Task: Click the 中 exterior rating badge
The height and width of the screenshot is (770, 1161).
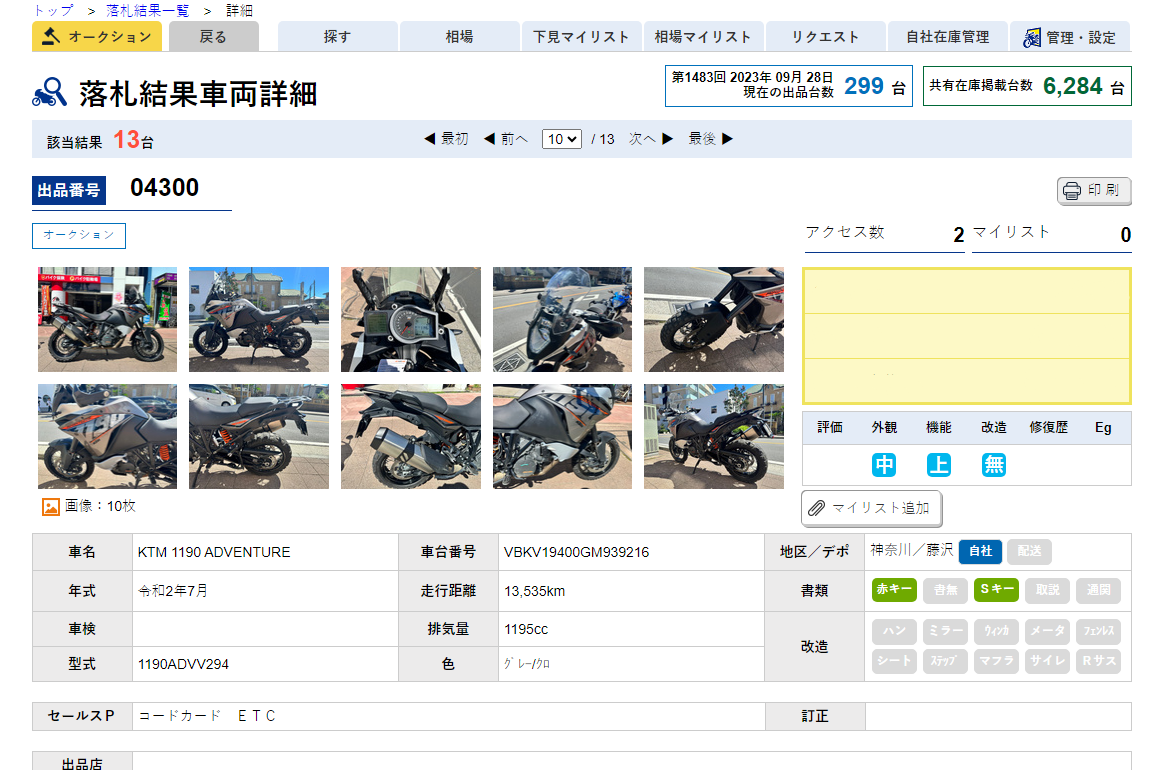Action: pos(884,465)
